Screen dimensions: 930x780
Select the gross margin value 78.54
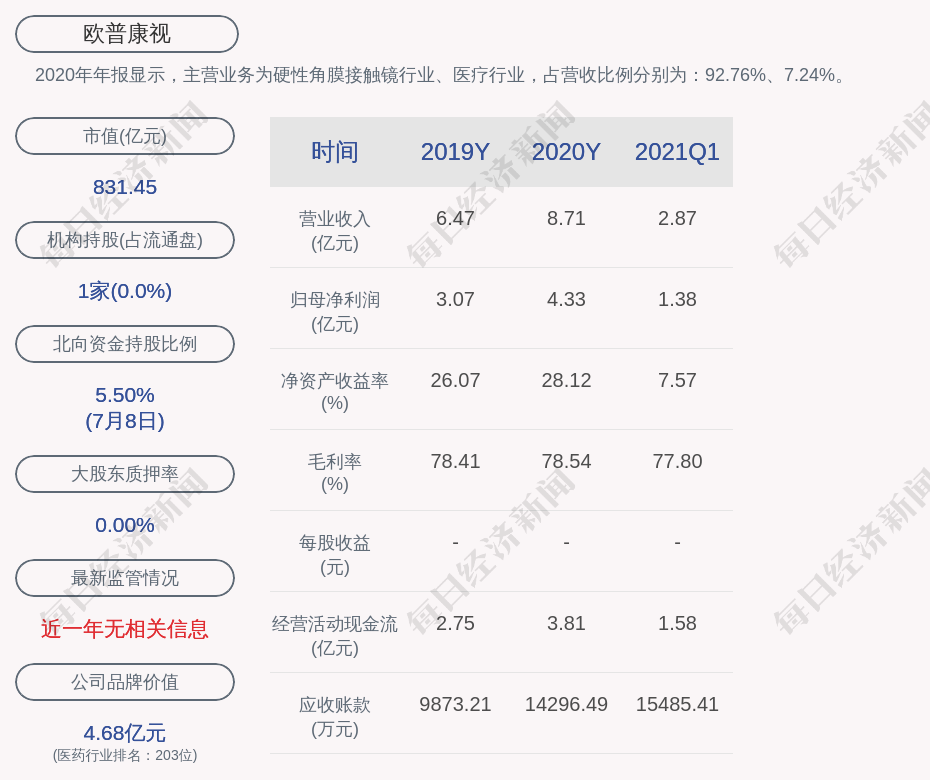pyautogui.click(x=566, y=461)
